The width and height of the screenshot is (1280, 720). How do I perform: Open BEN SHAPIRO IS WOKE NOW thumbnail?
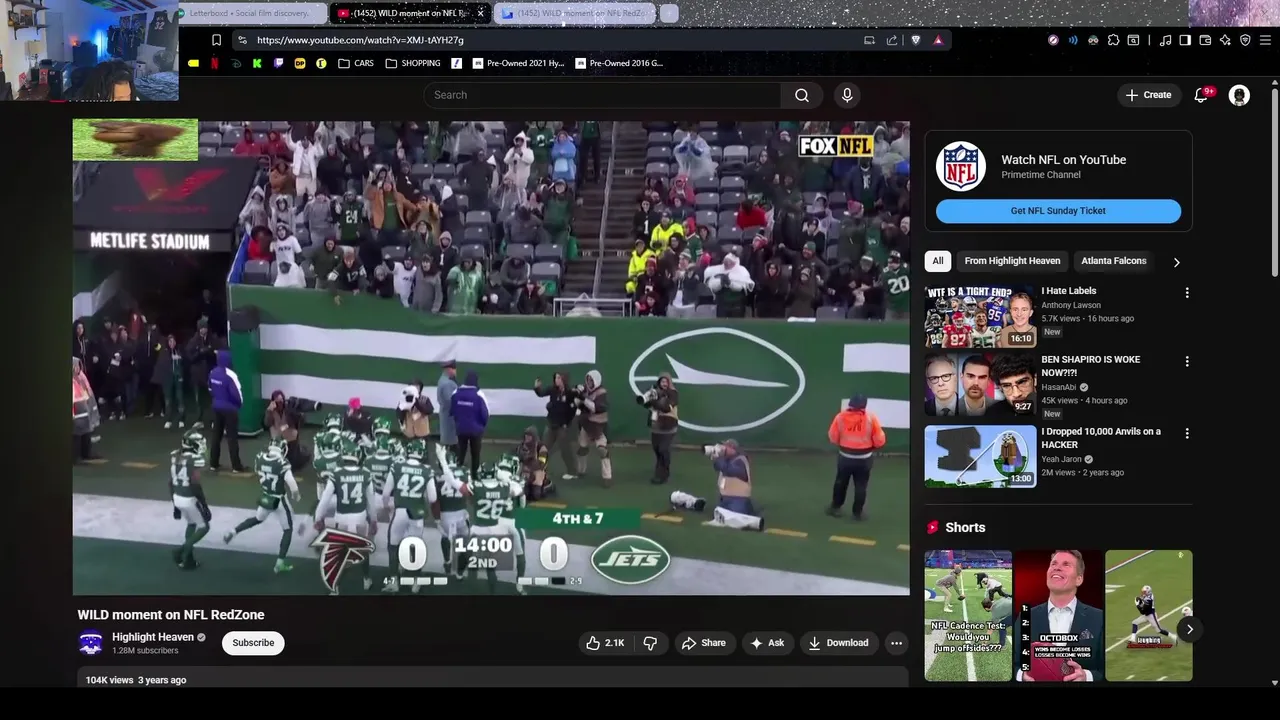980,385
